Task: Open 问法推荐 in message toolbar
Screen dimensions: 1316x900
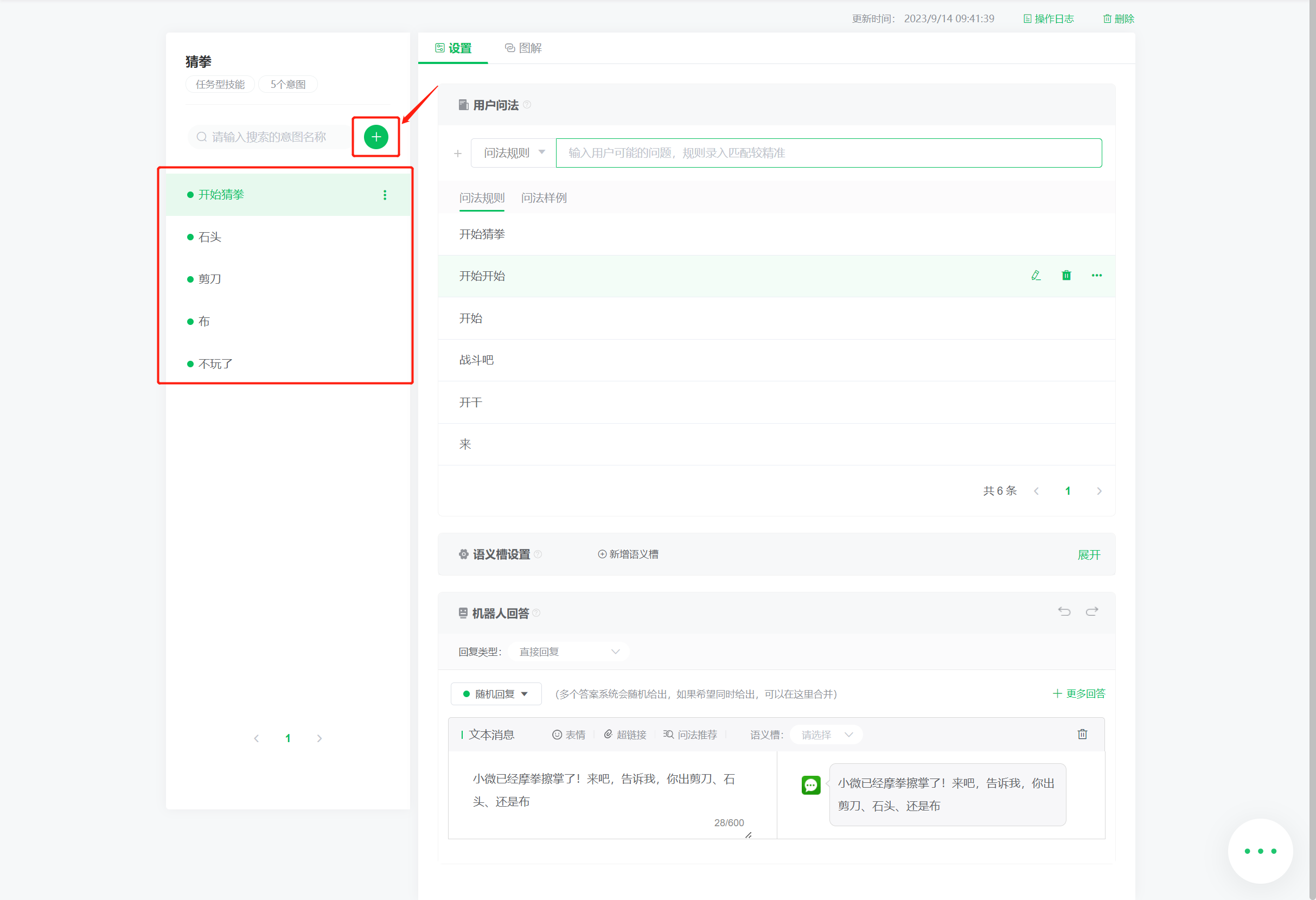Action: pos(689,735)
